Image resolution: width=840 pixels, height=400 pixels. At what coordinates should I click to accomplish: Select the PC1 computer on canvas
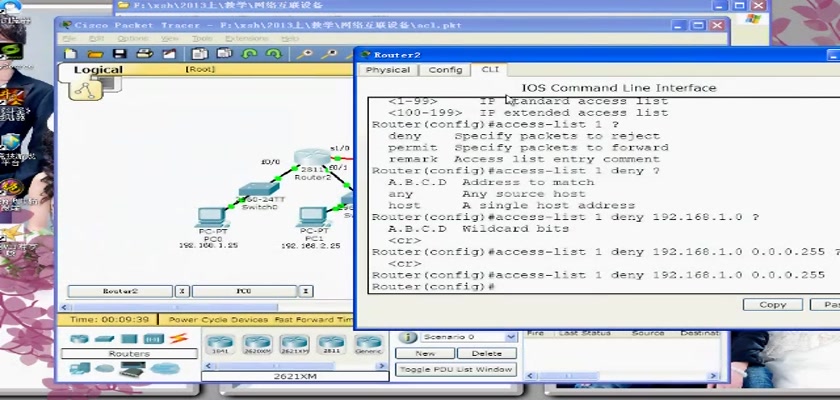[313, 217]
